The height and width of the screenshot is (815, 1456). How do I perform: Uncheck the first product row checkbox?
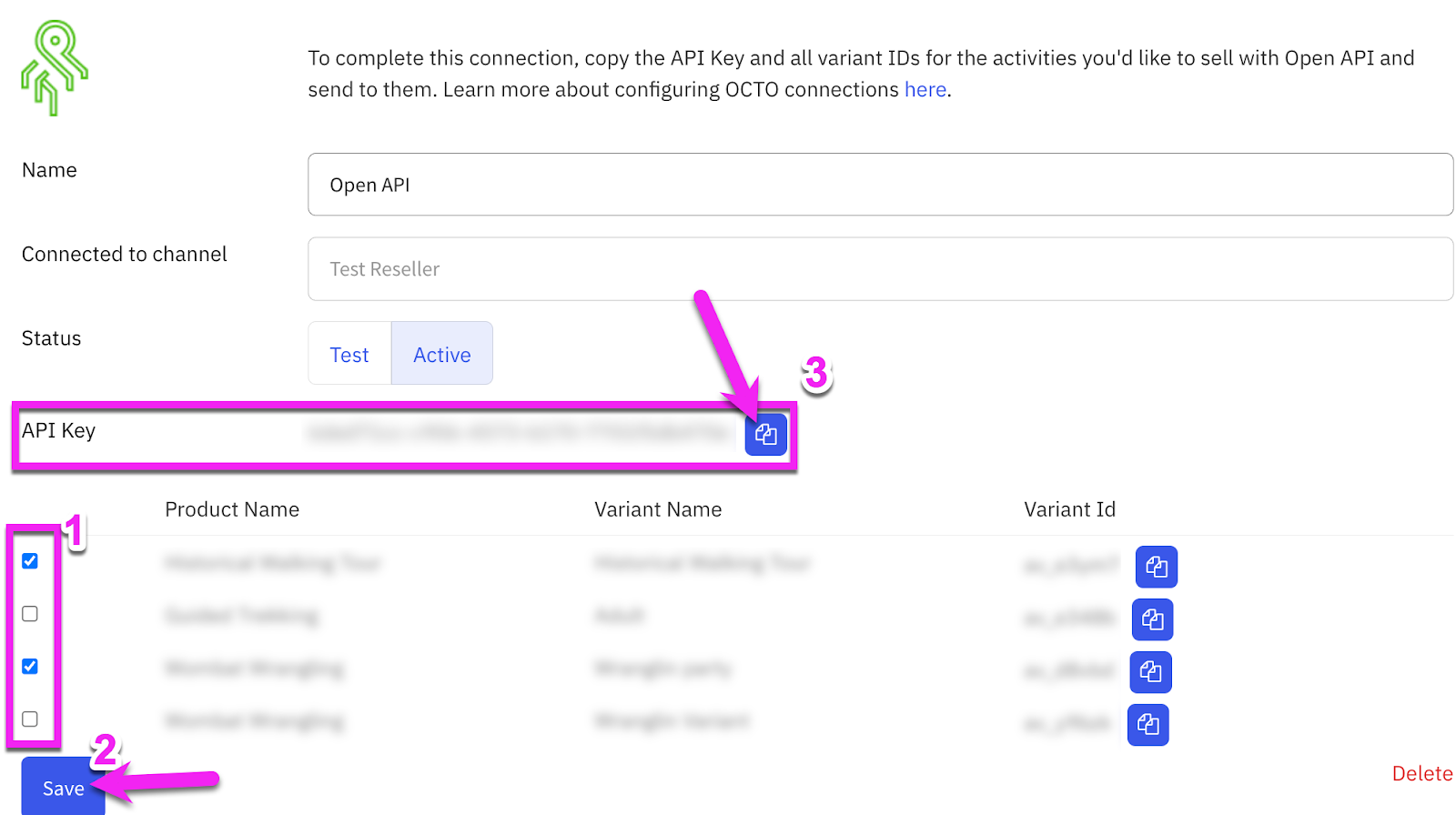point(30,561)
